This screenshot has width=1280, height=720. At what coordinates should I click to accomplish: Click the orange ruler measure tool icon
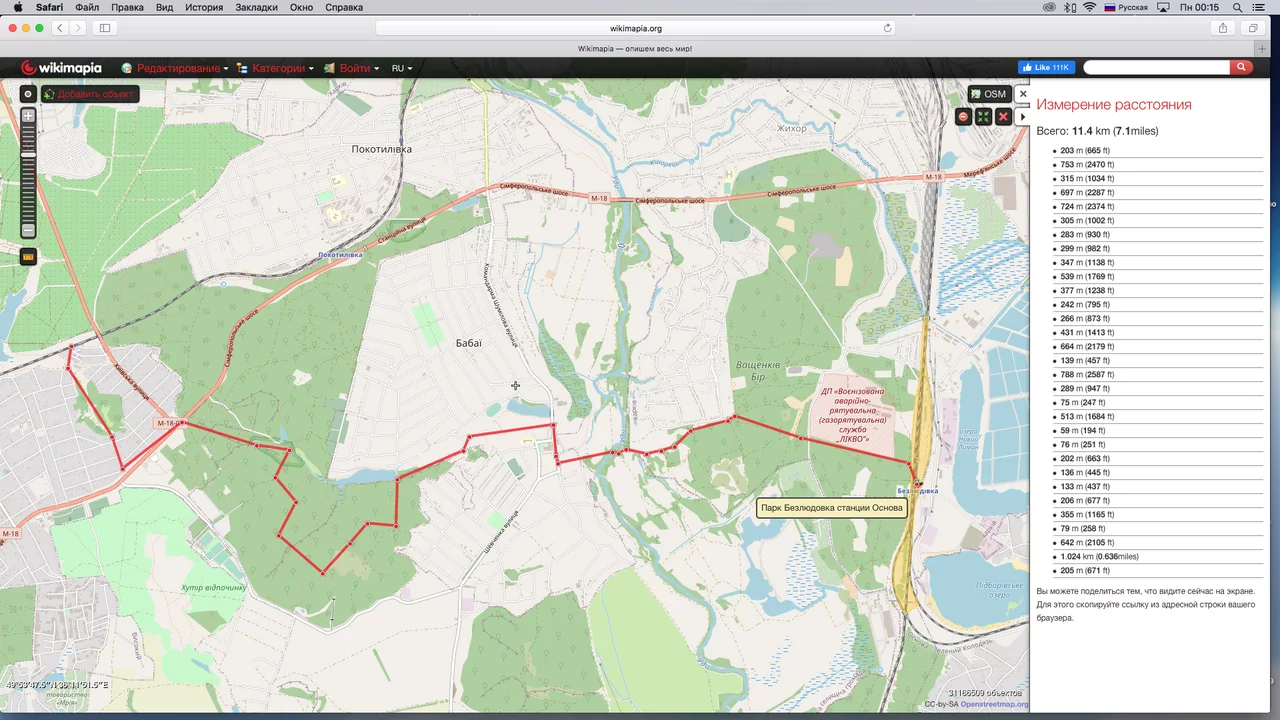tap(28, 257)
